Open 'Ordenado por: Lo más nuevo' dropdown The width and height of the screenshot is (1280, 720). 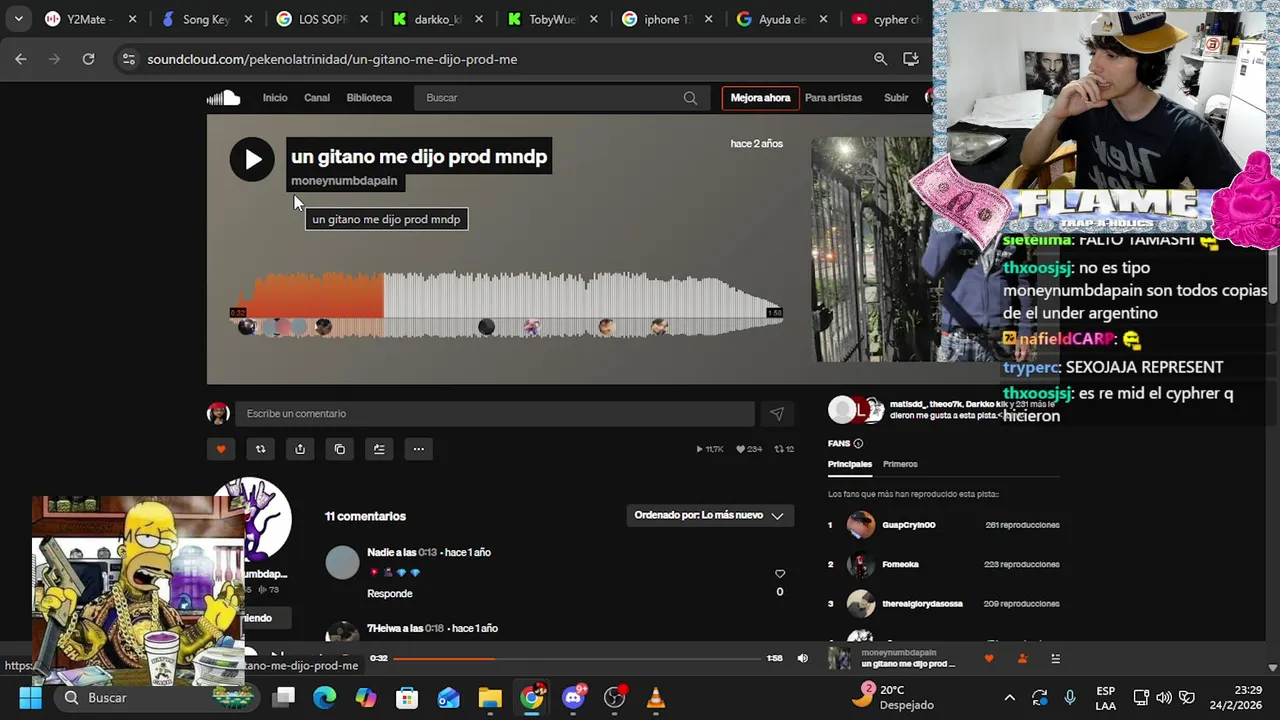[709, 515]
